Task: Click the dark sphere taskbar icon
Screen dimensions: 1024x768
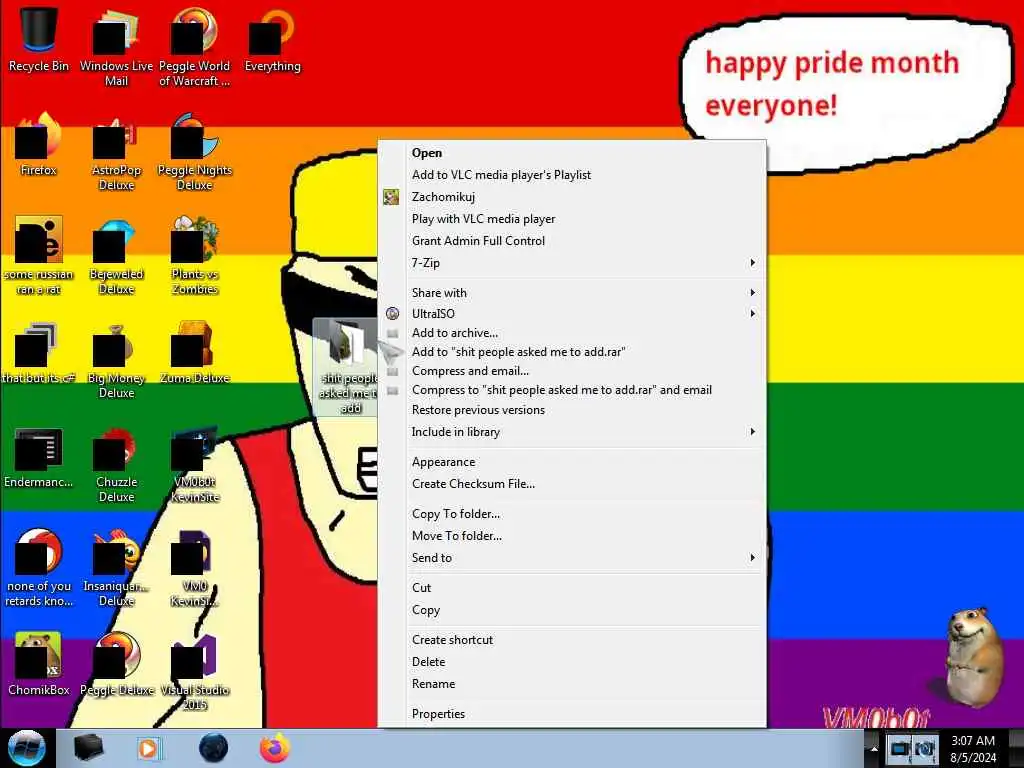Action: pyautogui.click(x=213, y=748)
